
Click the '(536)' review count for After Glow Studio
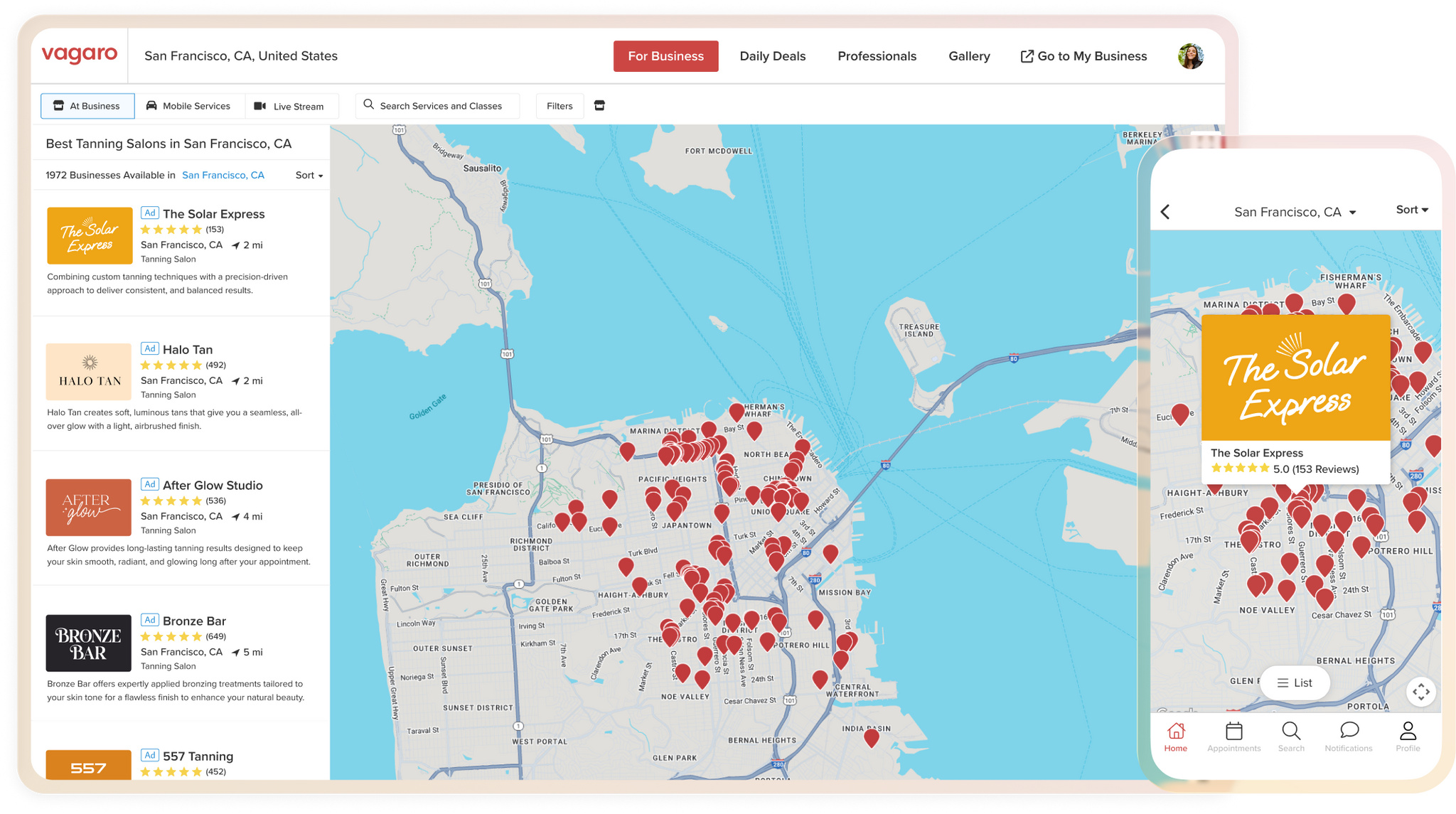tap(215, 501)
